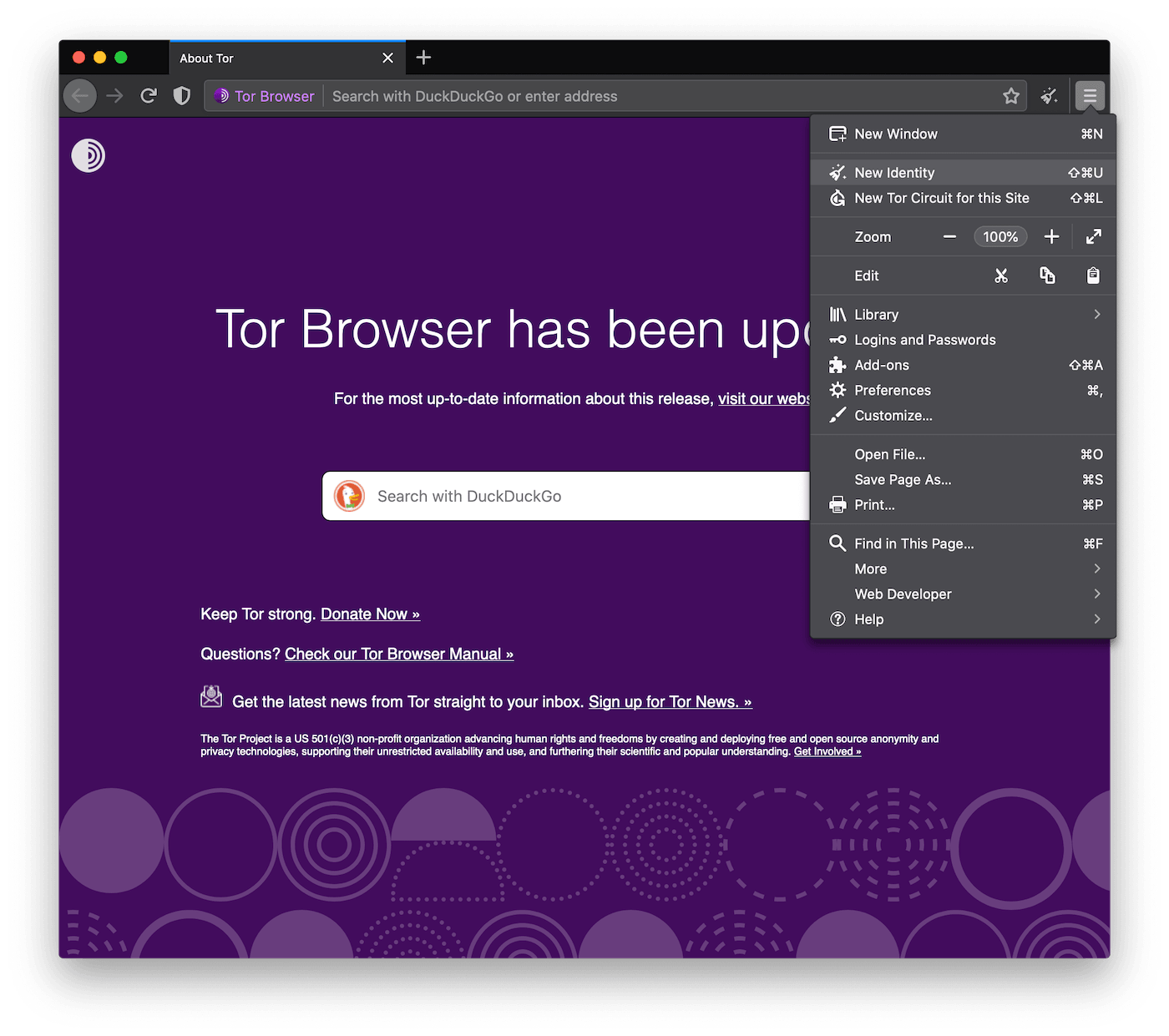The width and height of the screenshot is (1169, 1036).
Task: Expand the More submenu
Action: (964, 569)
